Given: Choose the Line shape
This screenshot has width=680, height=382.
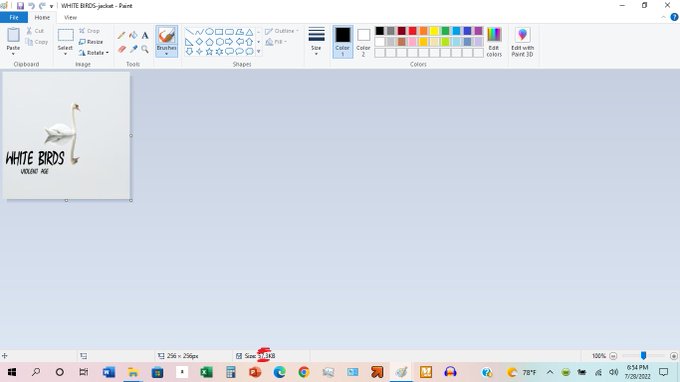Looking at the screenshot, I should click(189, 32).
